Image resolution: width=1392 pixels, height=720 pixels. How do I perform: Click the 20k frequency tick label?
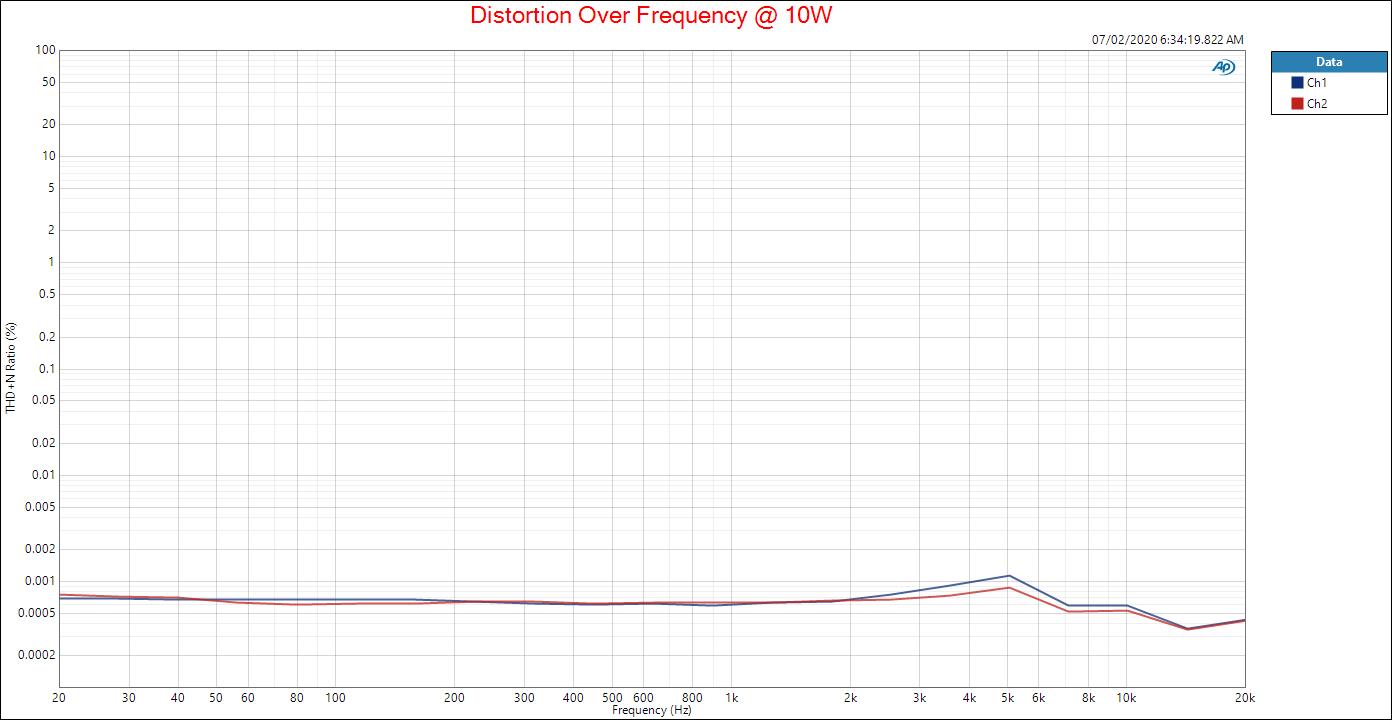(1244, 698)
